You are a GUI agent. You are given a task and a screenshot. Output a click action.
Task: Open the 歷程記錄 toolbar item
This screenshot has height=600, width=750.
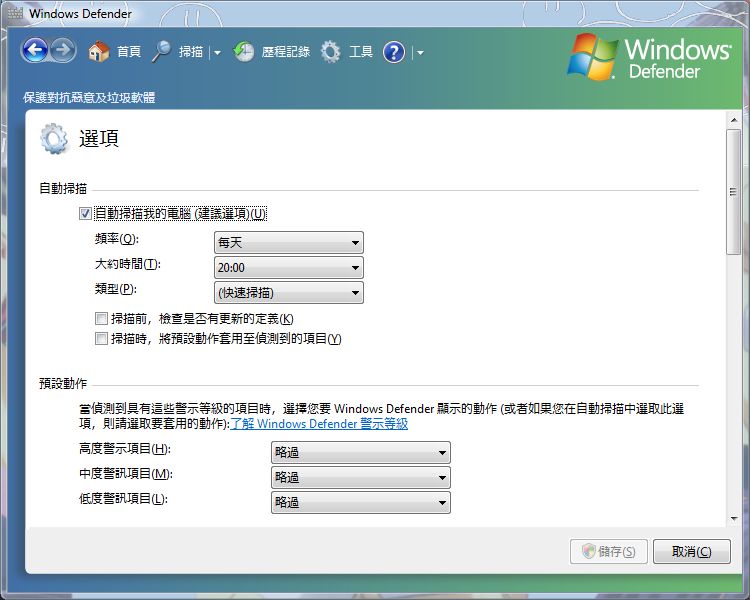click(286, 52)
